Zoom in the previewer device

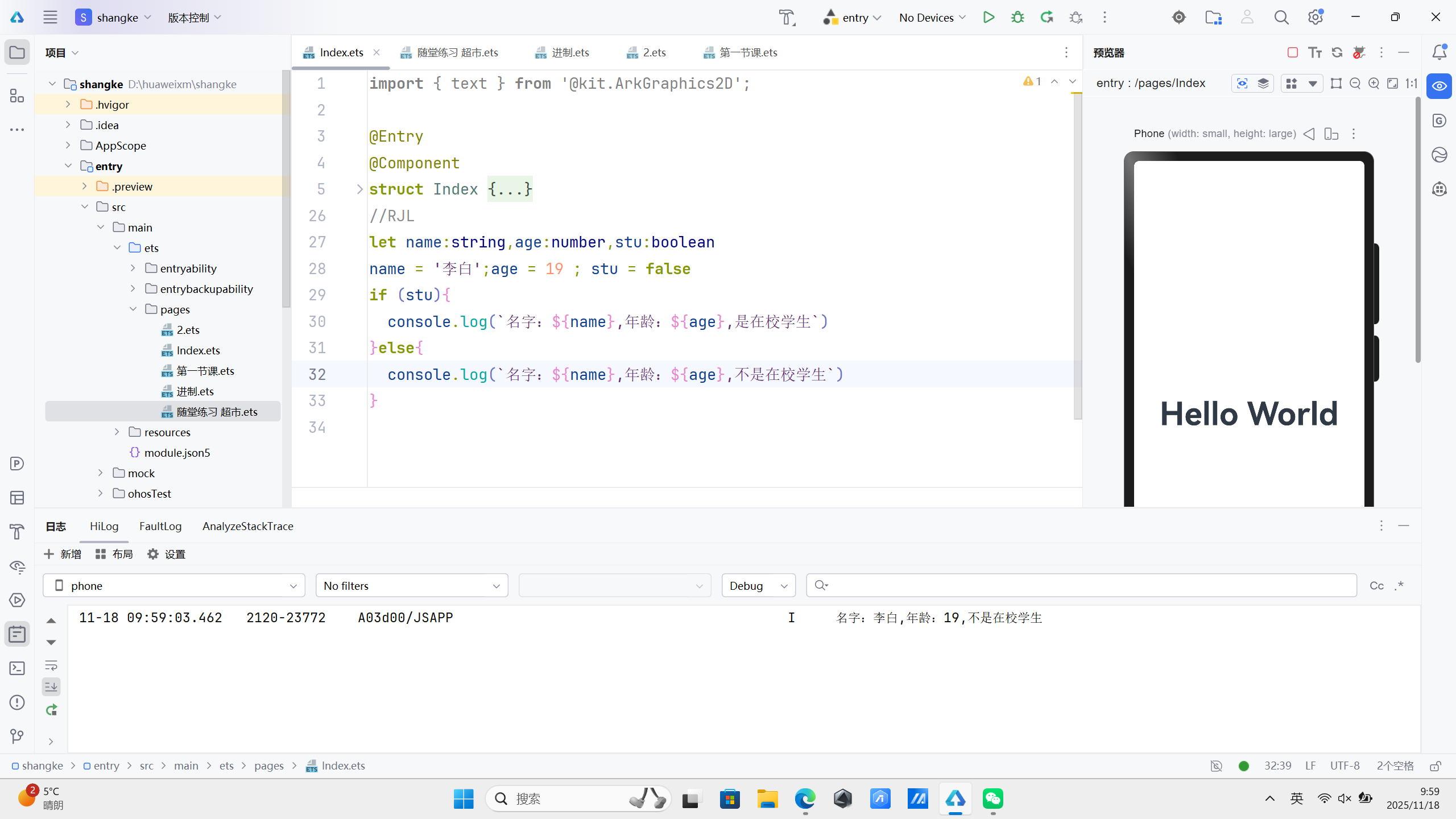click(1374, 84)
